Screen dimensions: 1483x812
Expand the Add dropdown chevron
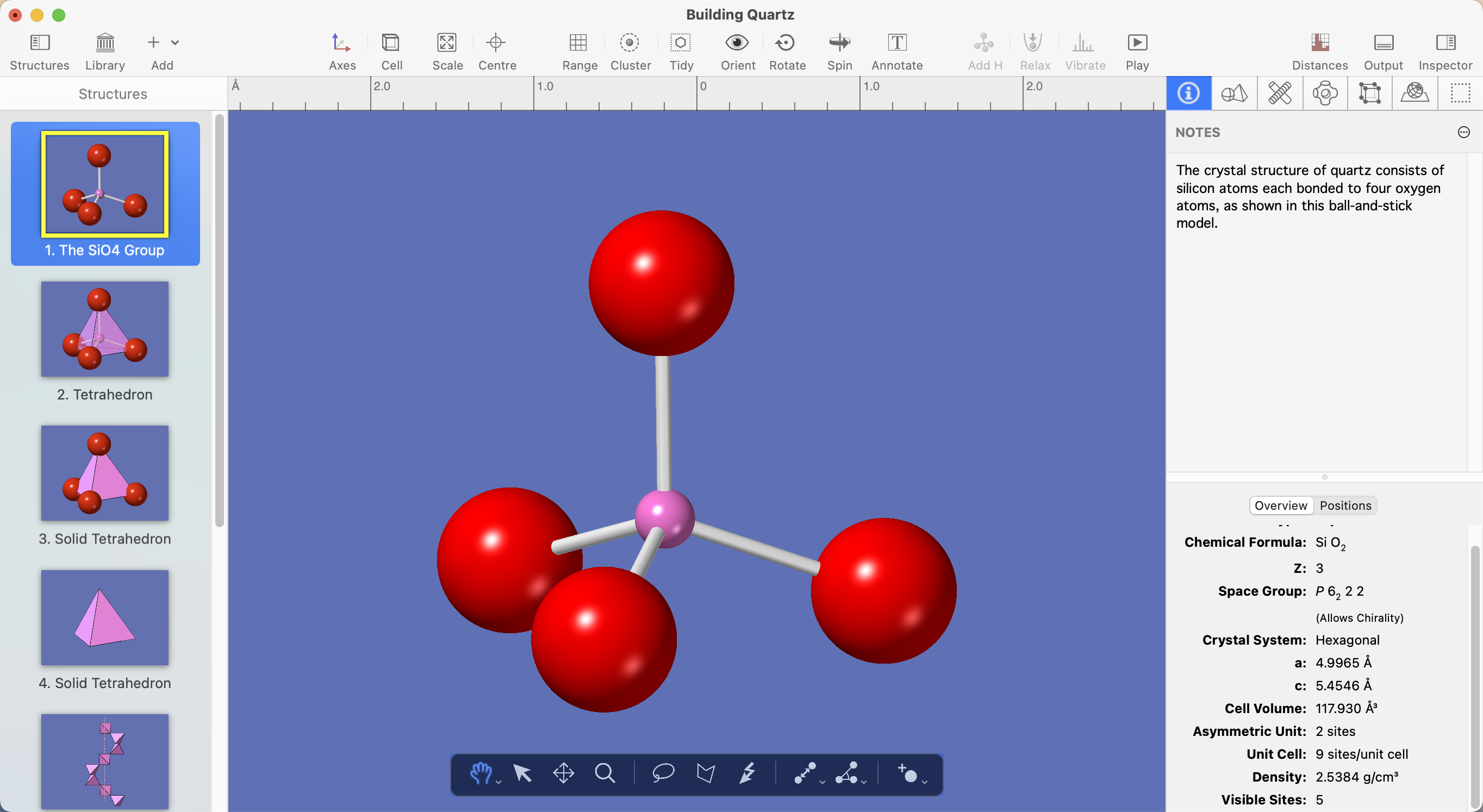click(x=175, y=42)
